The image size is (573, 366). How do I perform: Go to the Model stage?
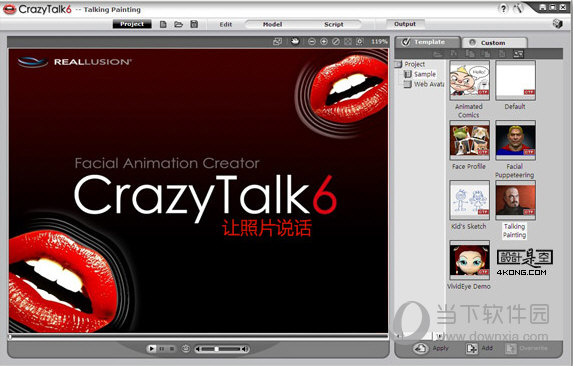pos(272,24)
